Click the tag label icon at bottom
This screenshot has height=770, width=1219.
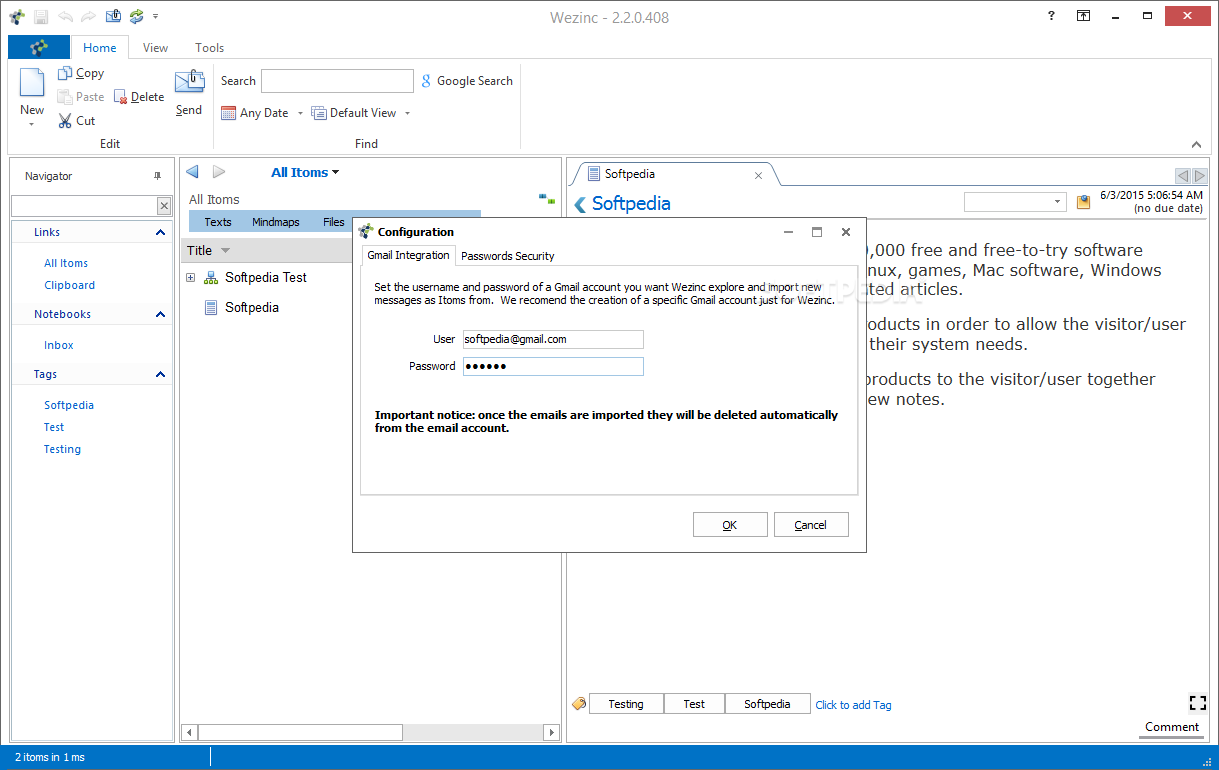579,704
